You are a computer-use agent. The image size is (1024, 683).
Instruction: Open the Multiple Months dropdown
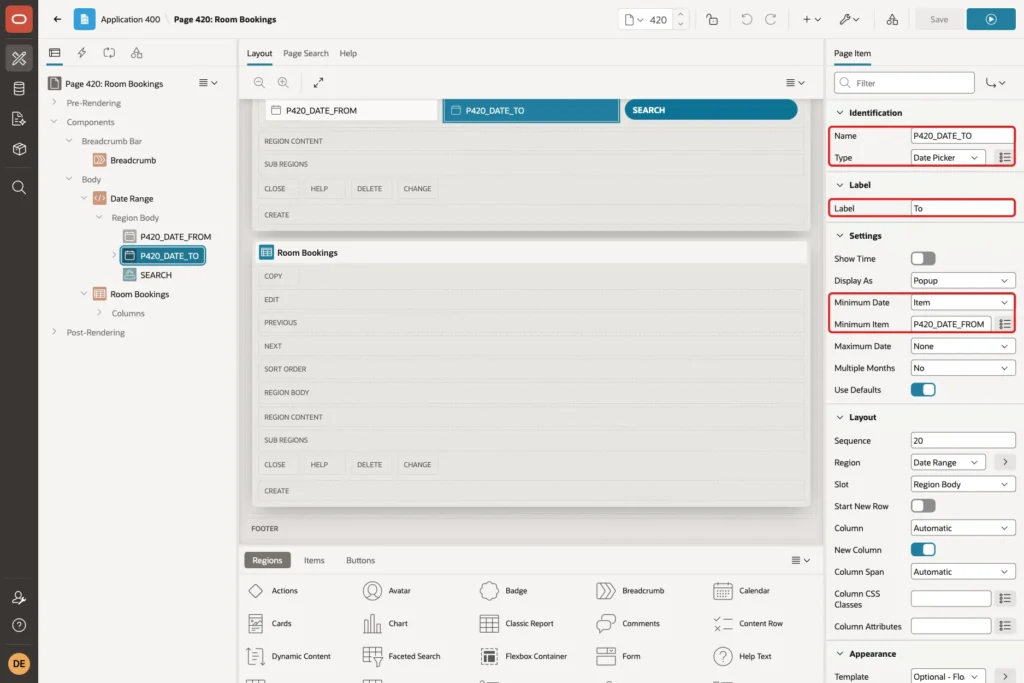[963, 368]
